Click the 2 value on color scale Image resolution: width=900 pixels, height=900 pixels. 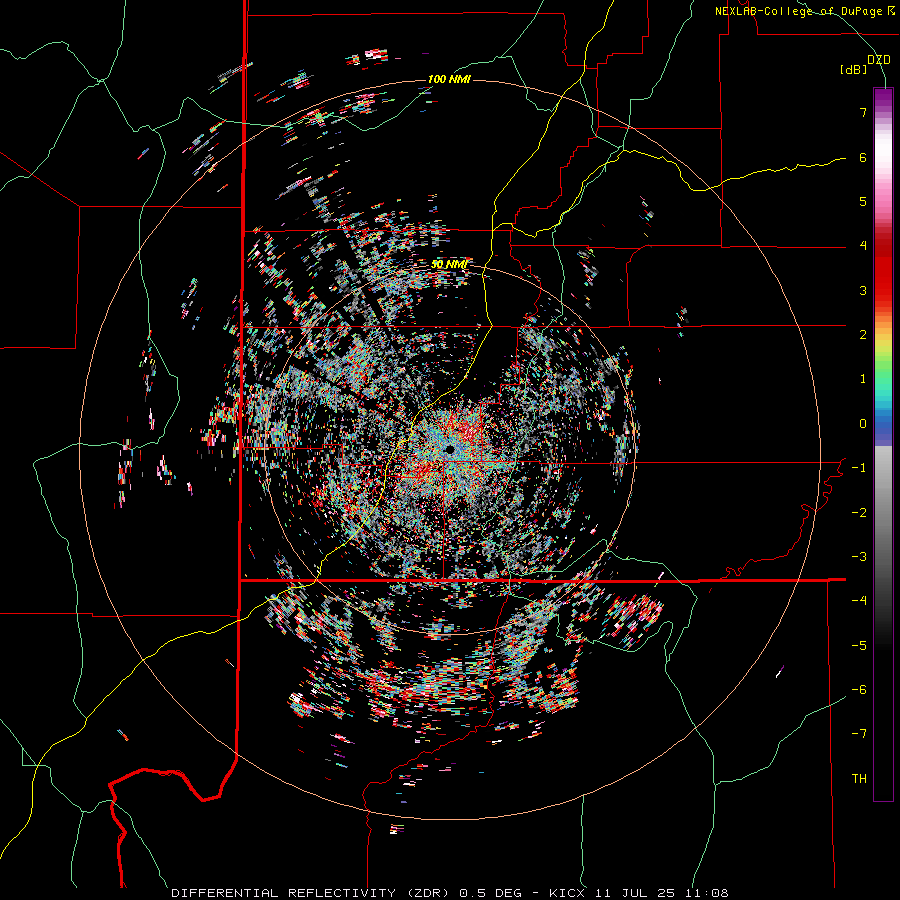863,335
